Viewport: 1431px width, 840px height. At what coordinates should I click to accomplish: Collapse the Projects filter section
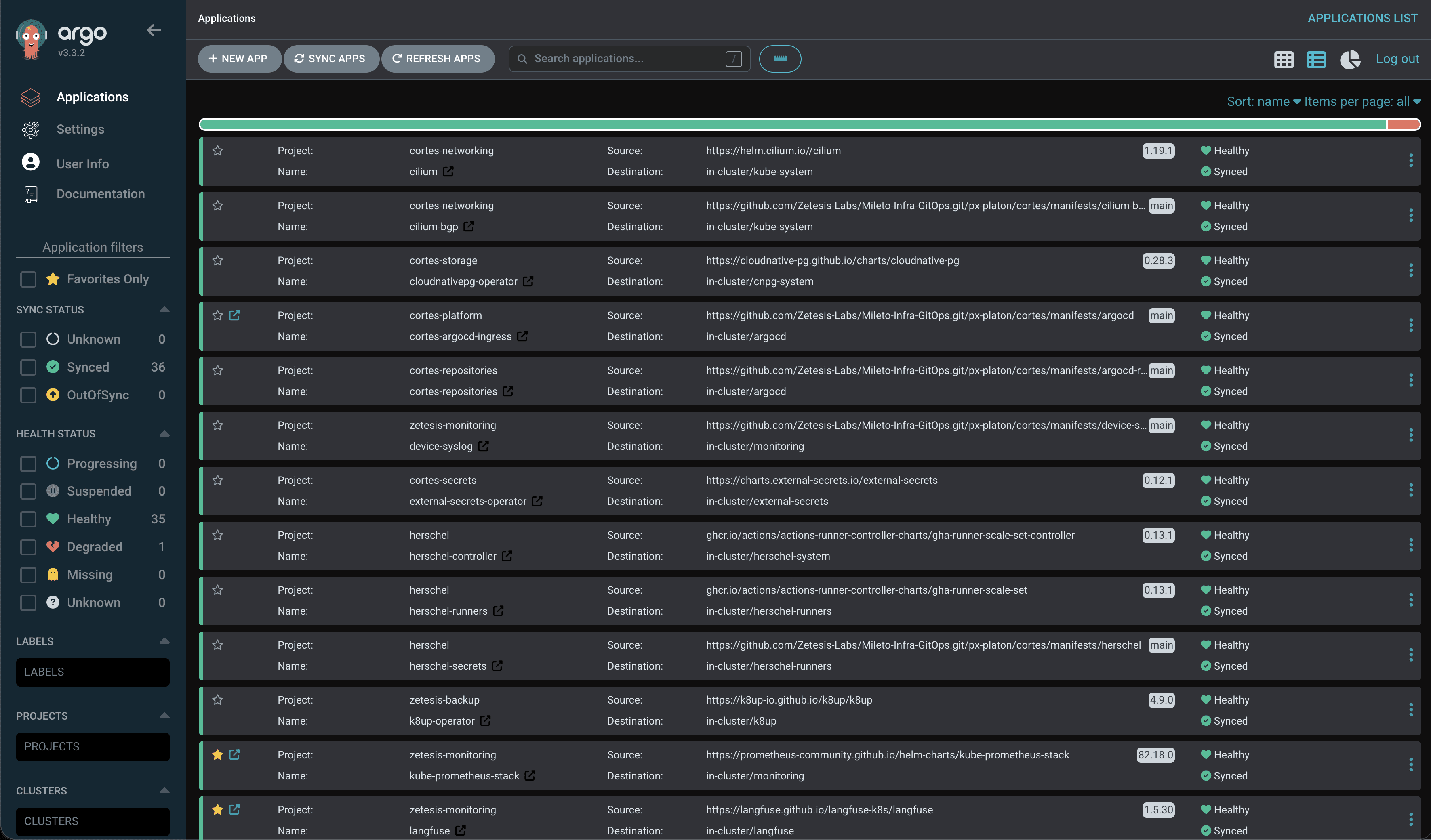coord(164,716)
